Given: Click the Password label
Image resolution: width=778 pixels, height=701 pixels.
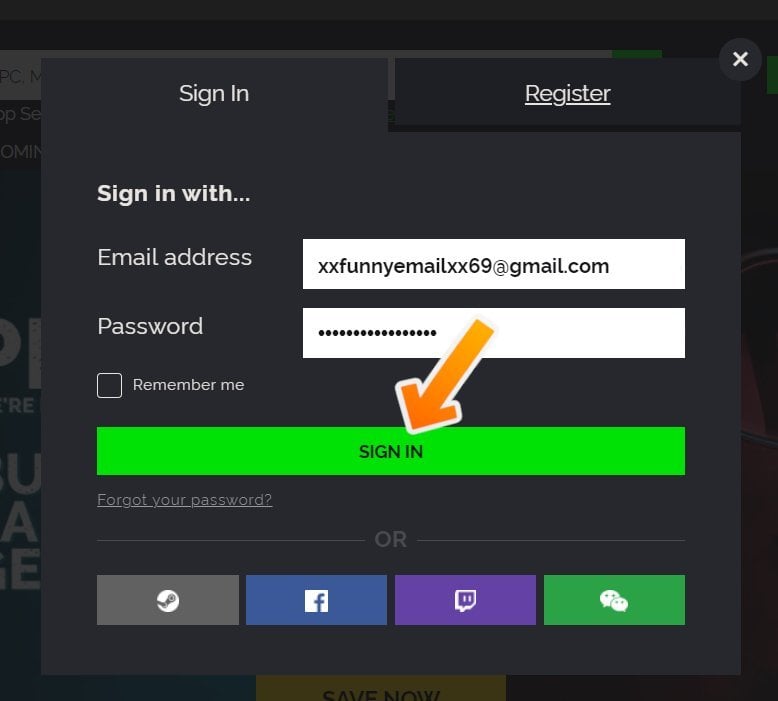Looking at the screenshot, I should pos(150,326).
